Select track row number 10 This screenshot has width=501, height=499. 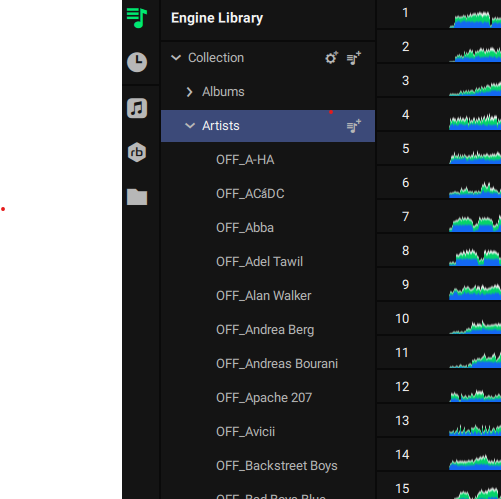pos(402,319)
